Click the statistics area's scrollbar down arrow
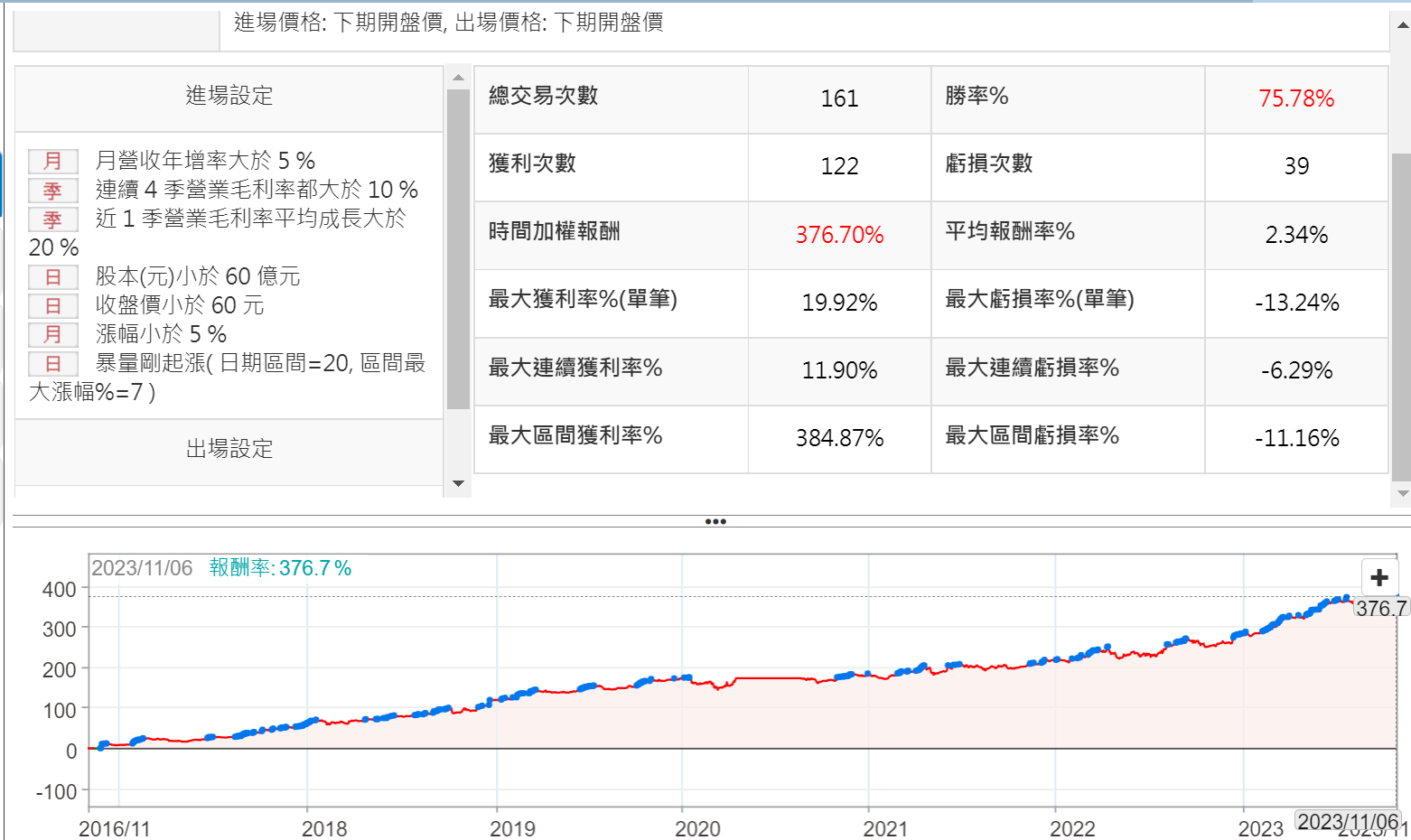Screen dimensions: 1411x840 [1402, 493]
